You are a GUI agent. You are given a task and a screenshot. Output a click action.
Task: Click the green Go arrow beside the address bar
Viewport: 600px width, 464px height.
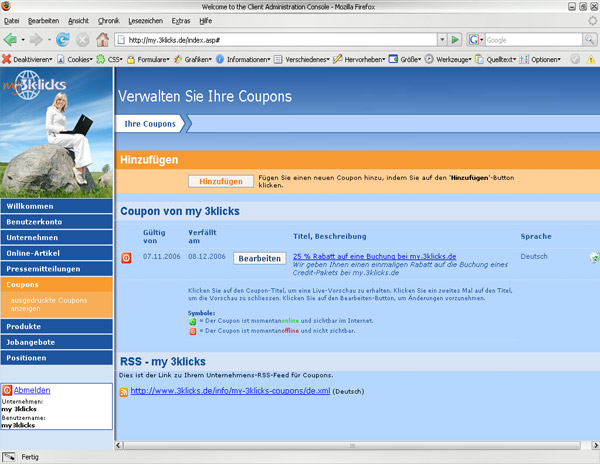pos(455,39)
